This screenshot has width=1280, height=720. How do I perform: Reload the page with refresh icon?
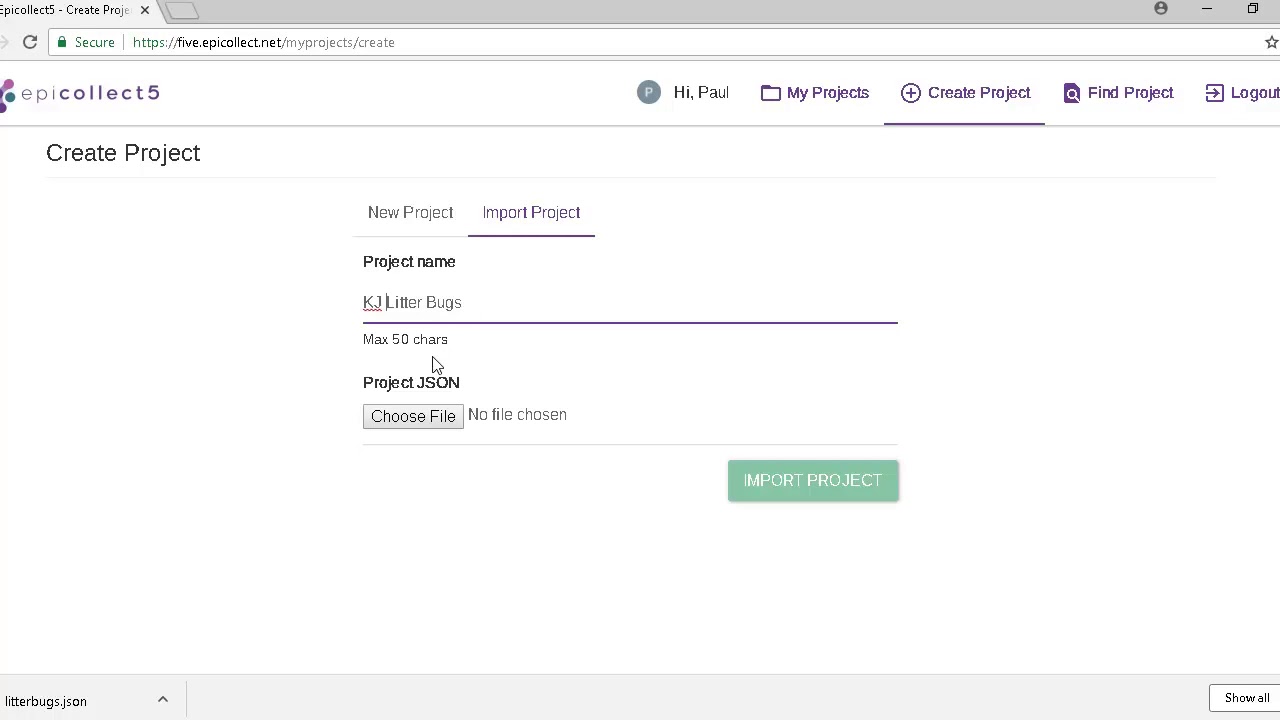pyautogui.click(x=30, y=42)
